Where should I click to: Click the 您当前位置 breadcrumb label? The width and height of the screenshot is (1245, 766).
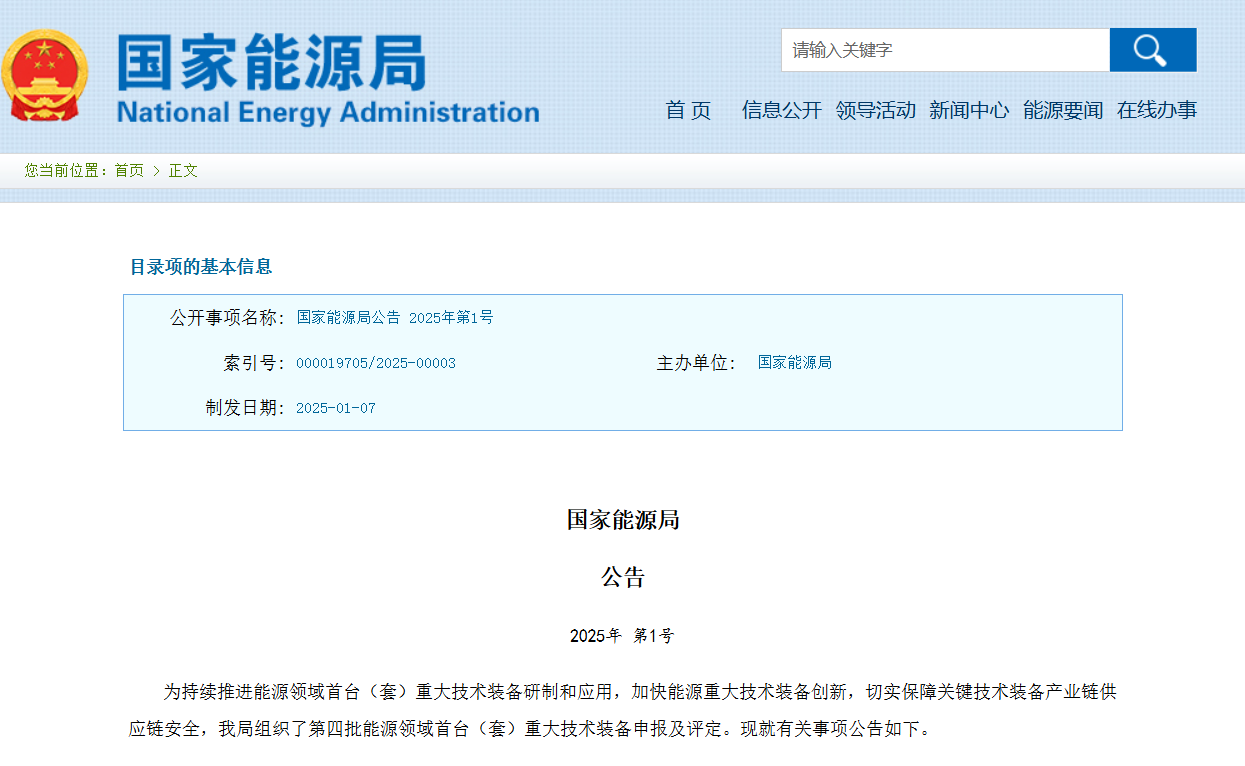pos(66,171)
